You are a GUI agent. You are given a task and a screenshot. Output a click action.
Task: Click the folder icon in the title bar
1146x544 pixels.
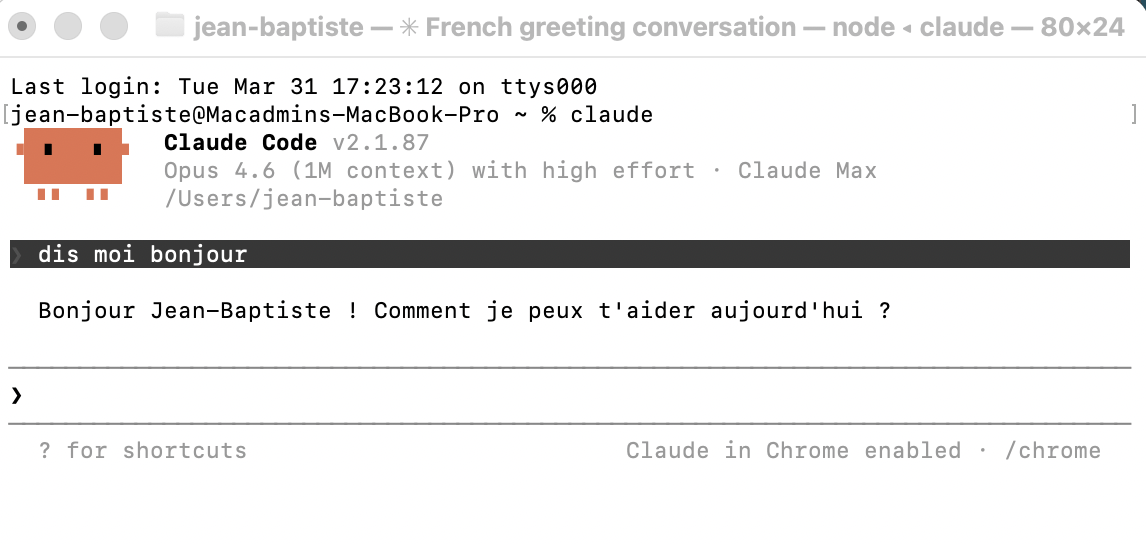[x=170, y=26]
